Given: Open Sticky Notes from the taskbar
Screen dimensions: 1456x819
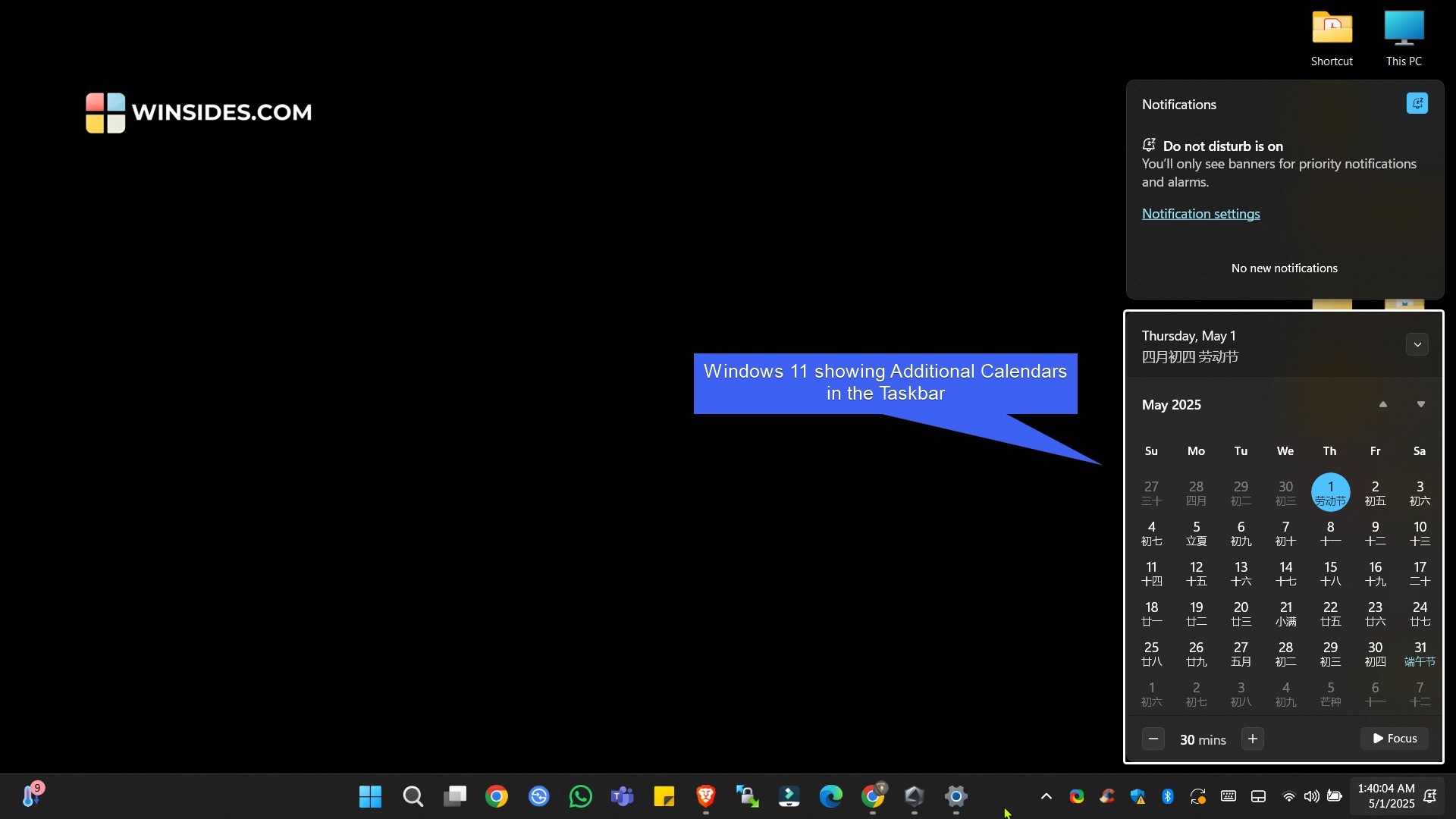Looking at the screenshot, I should pyautogui.click(x=664, y=796).
